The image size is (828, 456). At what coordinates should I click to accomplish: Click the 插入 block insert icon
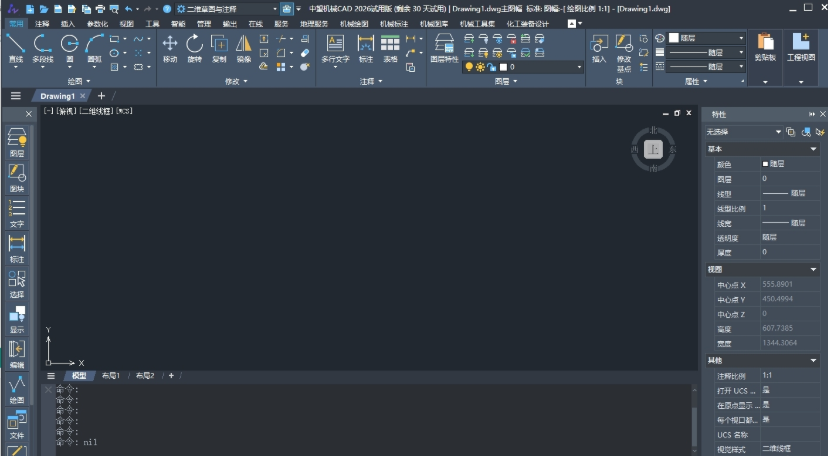tap(599, 47)
